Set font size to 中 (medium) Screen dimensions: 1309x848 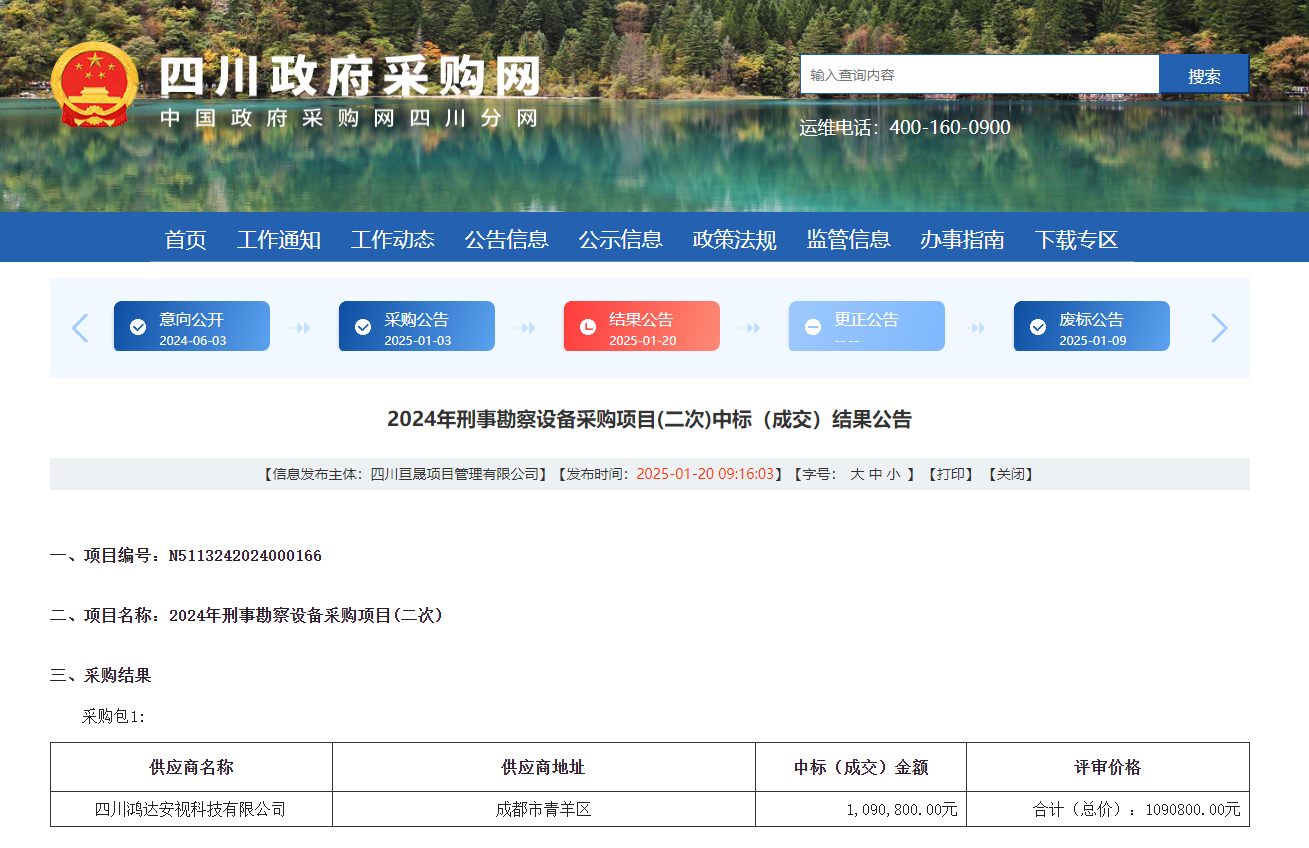(x=875, y=474)
